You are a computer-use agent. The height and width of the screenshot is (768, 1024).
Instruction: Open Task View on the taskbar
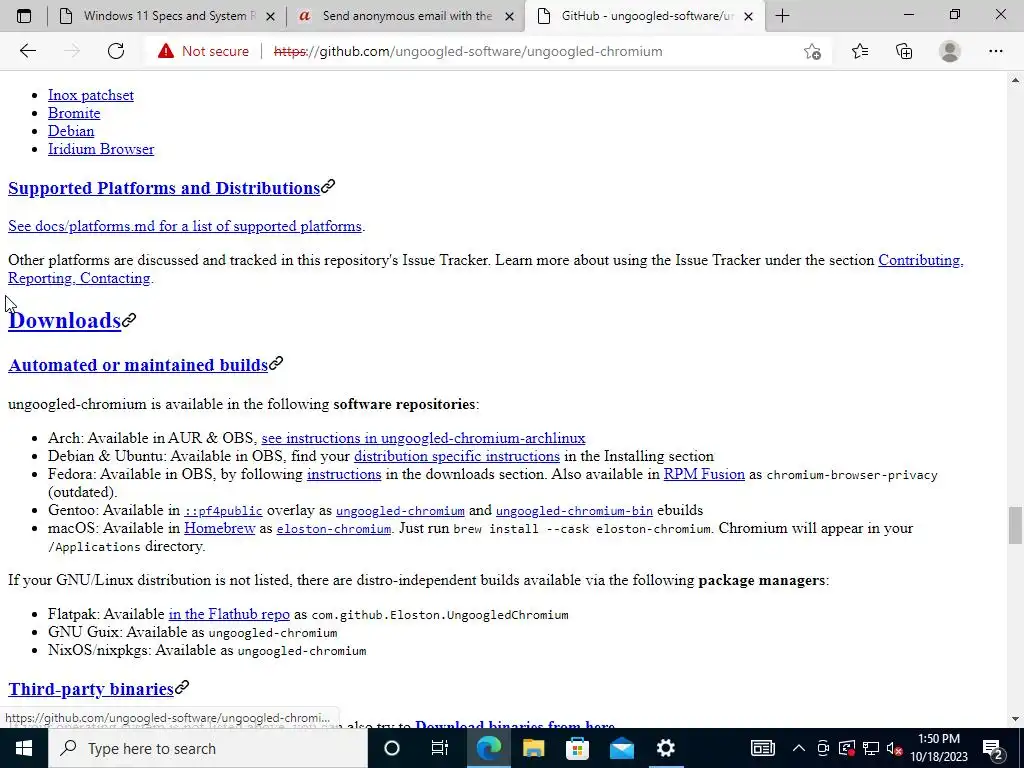point(440,748)
